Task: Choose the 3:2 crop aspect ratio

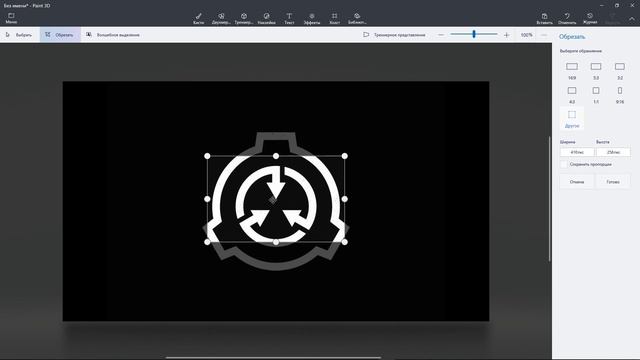Action: point(620,70)
